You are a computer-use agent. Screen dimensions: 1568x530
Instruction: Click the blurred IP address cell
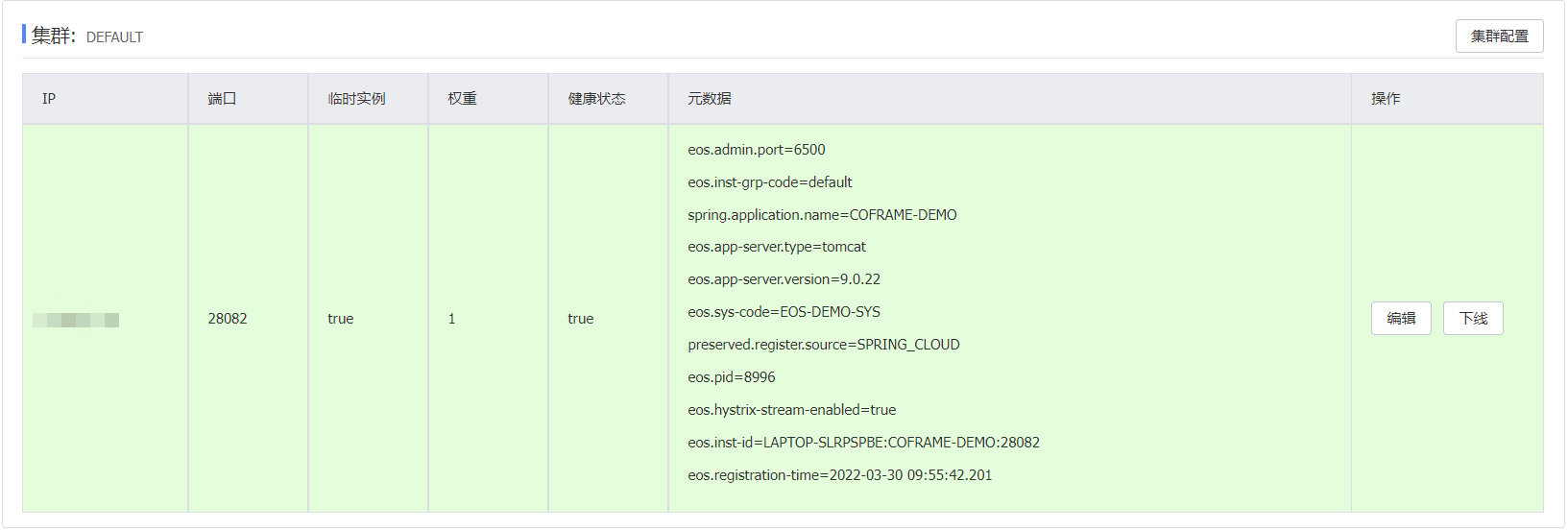click(76, 320)
